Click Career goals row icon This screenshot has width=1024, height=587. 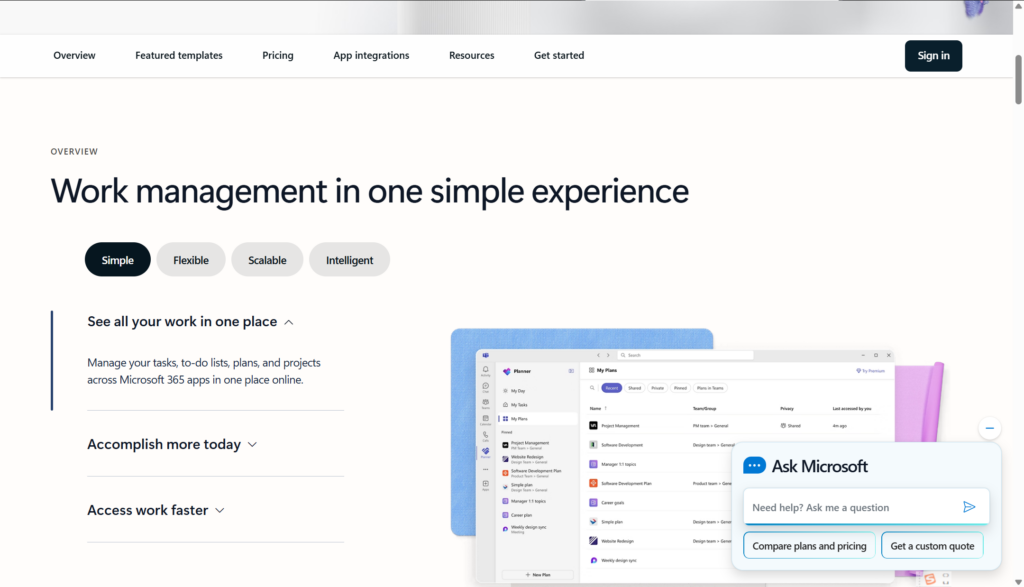pyautogui.click(x=593, y=503)
